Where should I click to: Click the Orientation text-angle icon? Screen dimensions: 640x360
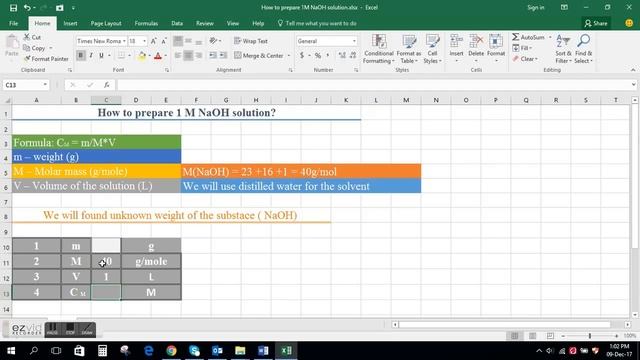(213, 41)
